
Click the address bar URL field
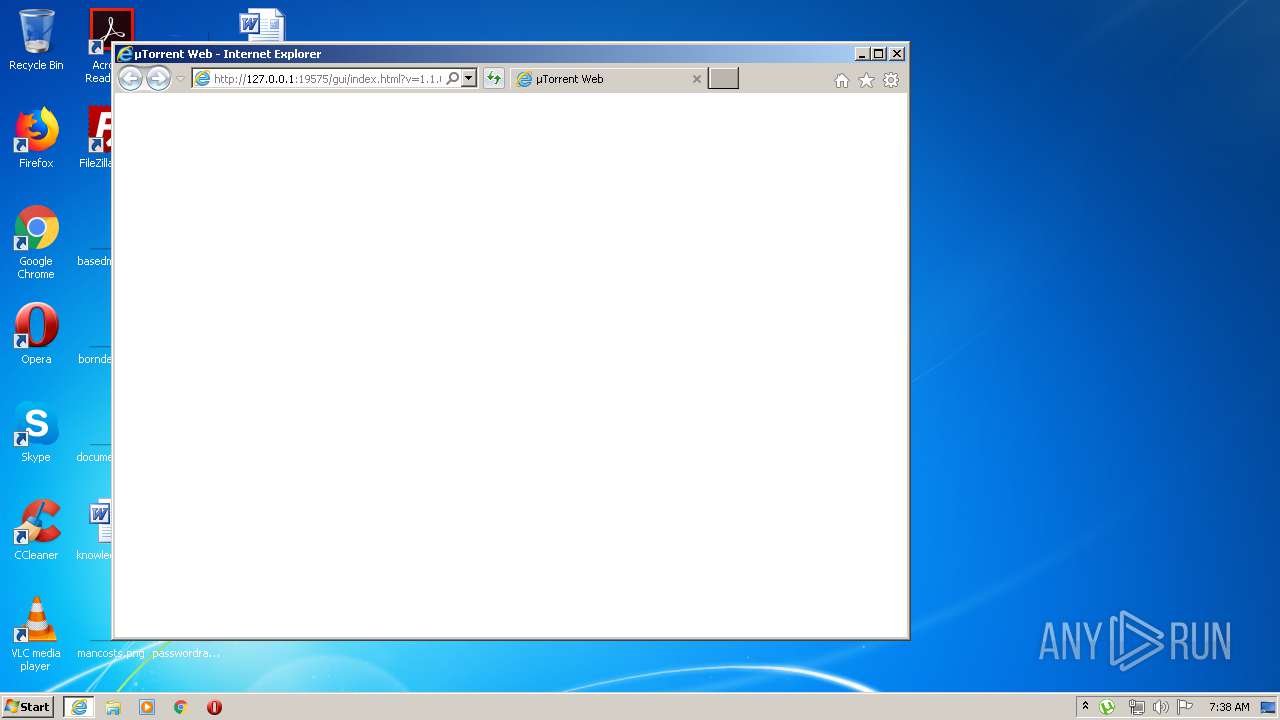[326, 79]
